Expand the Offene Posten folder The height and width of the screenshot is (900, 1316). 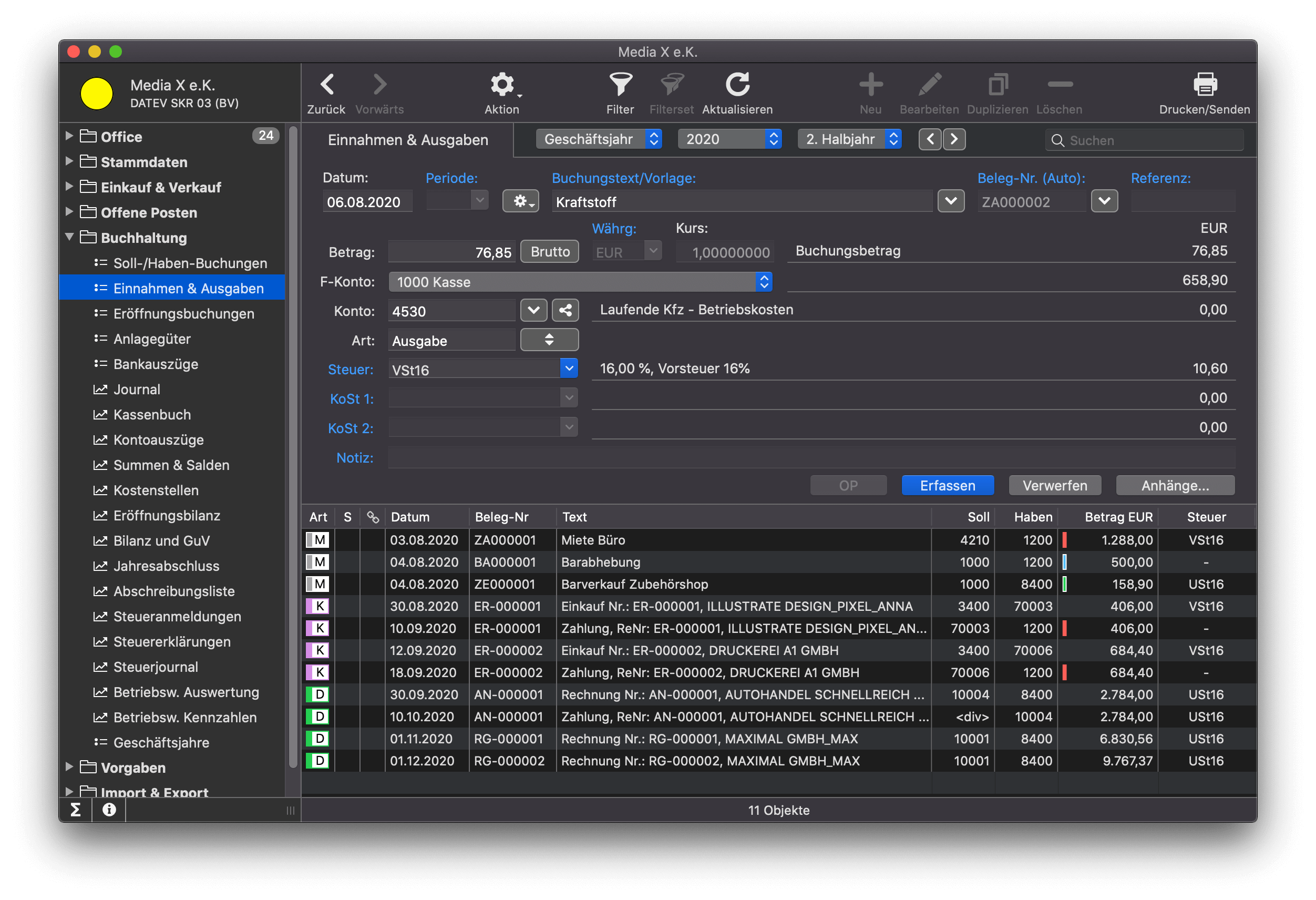(69, 212)
